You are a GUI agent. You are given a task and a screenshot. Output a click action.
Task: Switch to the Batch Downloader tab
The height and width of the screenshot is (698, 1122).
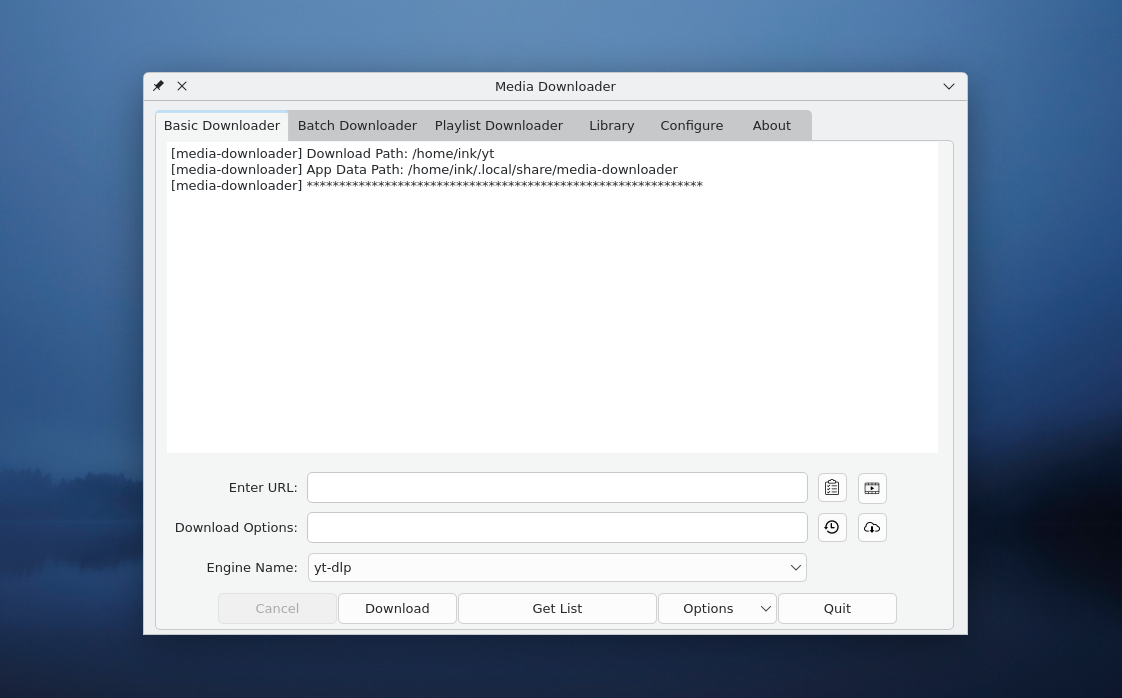click(x=357, y=125)
